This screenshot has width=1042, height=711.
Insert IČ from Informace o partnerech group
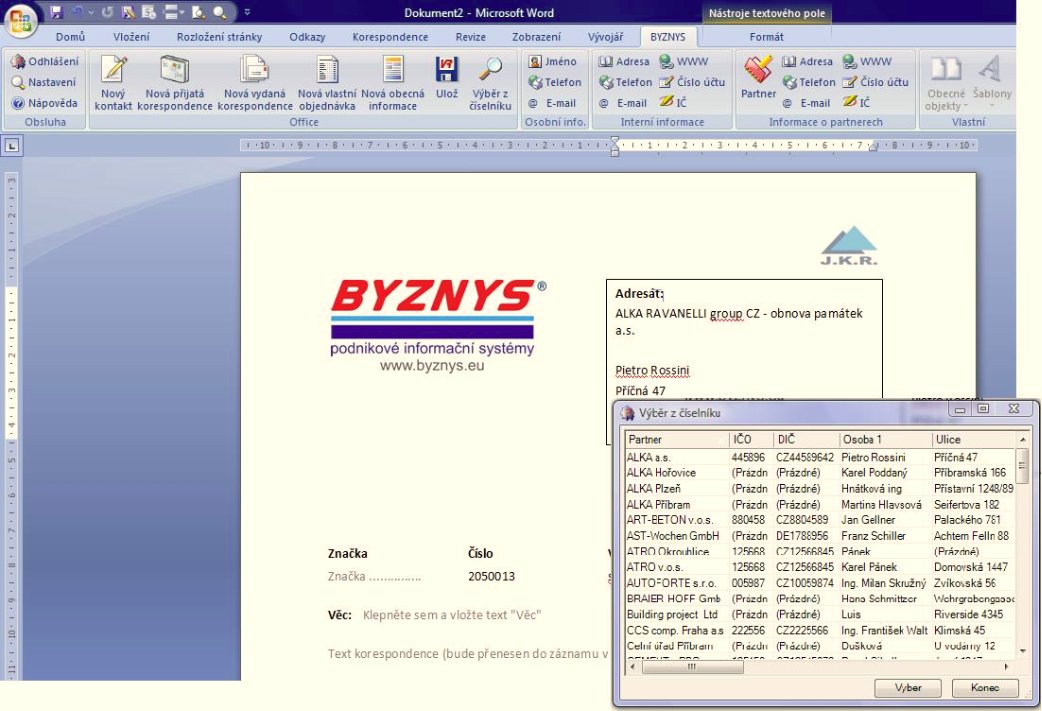pos(857,102)
